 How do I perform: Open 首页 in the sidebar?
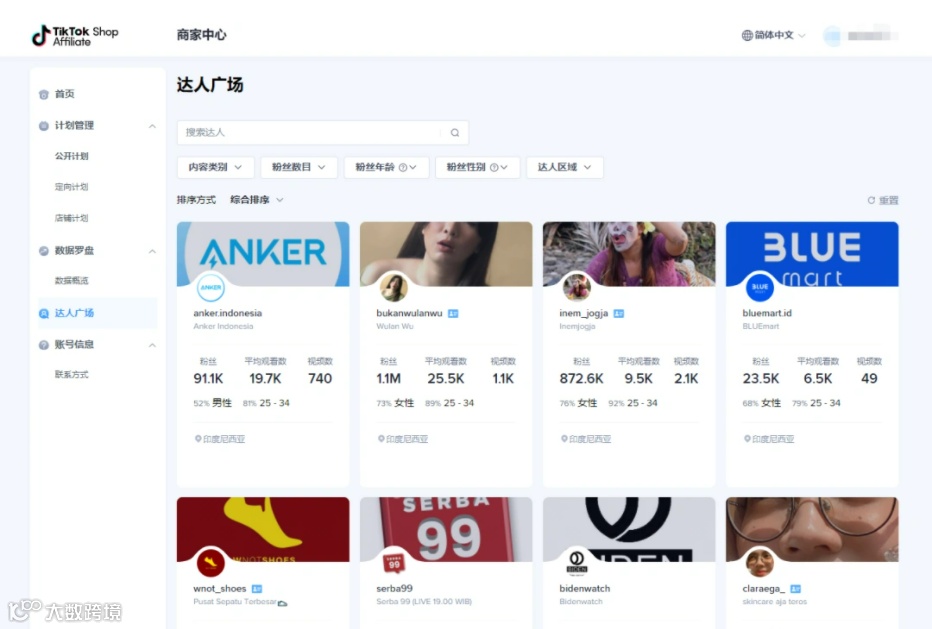tap(64, 94)
